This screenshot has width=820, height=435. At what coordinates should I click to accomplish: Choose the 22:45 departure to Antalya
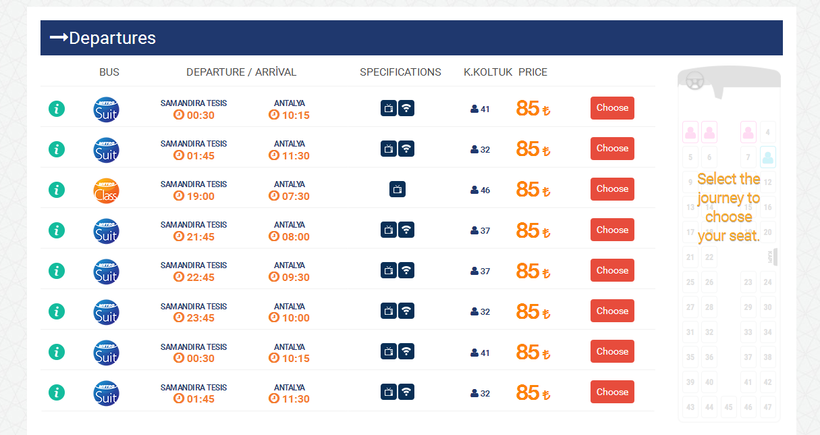[x=612, y=271]
